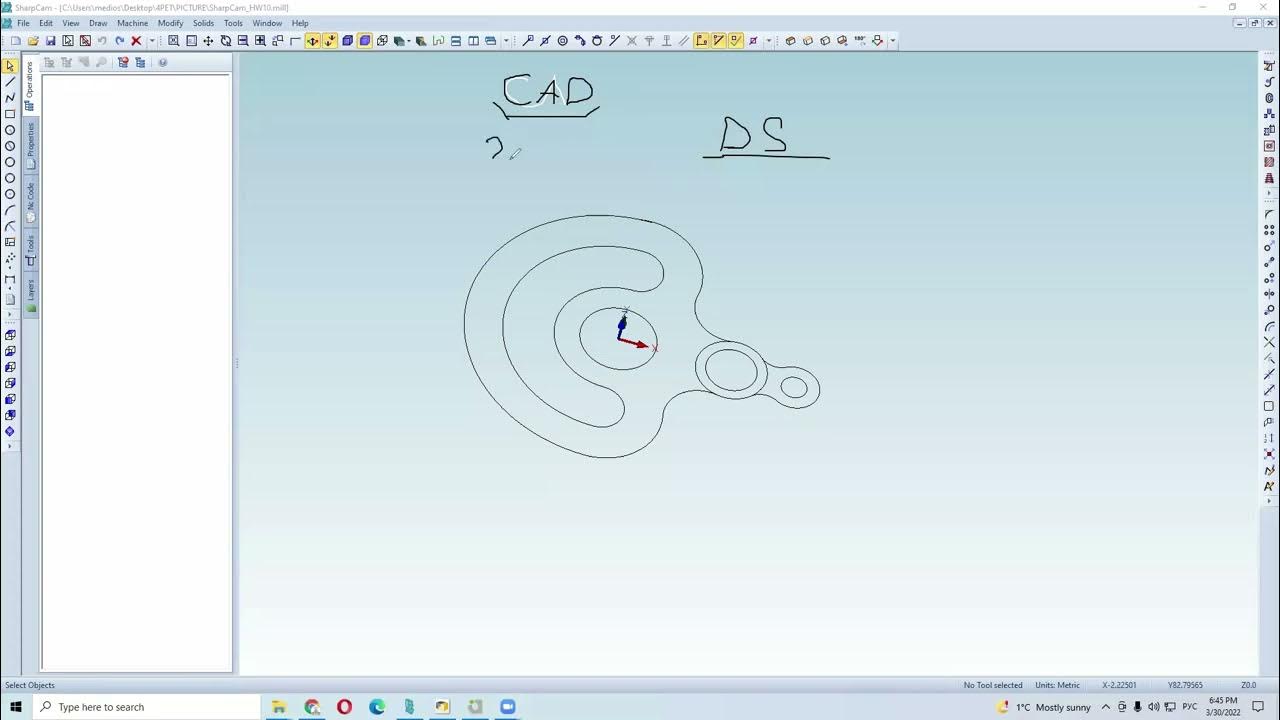Open the Window menu

(267, 23)
